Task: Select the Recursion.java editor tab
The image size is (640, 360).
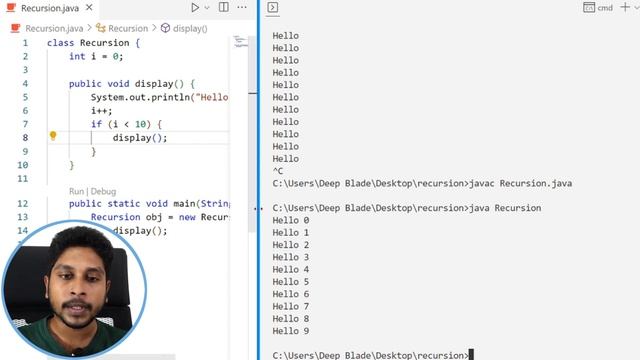Action: pyautogui.click(x=50, y=8)
